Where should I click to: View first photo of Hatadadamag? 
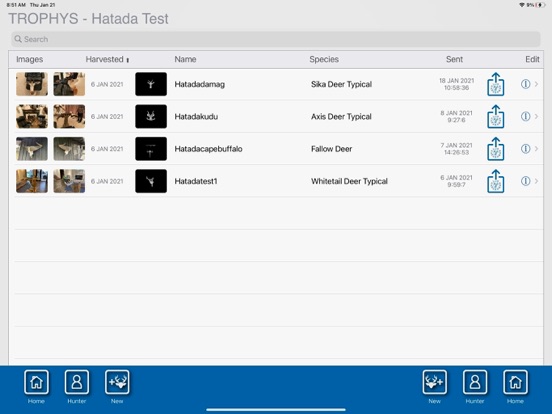click(x=32, y=84)
